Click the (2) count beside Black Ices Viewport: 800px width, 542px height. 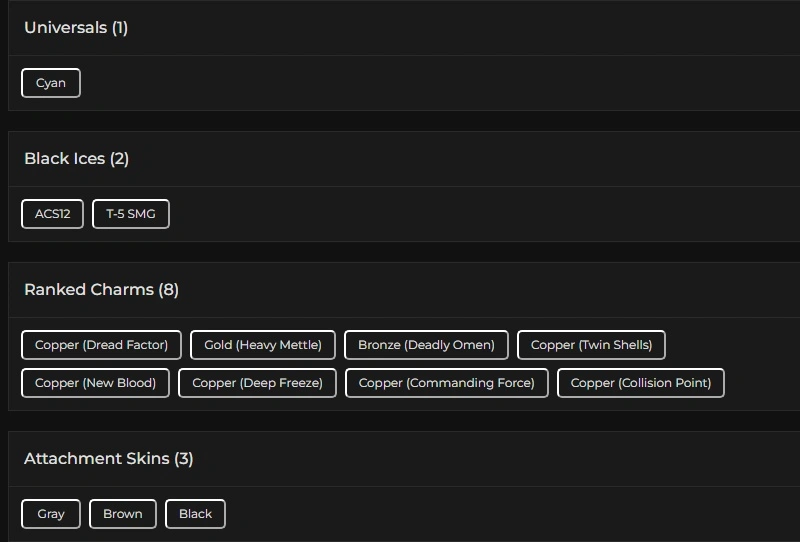pyautogui.click(x=119, y=159)
